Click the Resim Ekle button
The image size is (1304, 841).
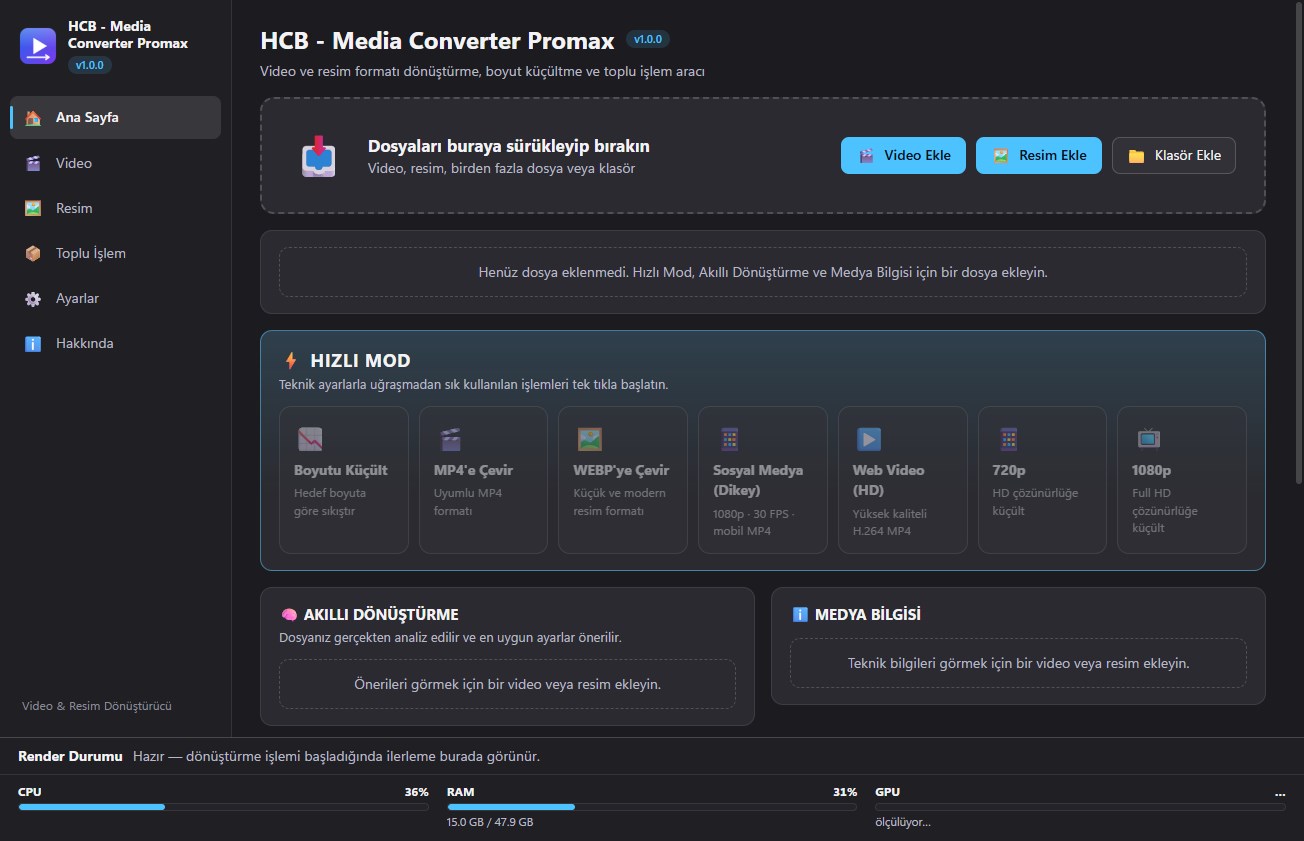click(x=1038, y=156)
